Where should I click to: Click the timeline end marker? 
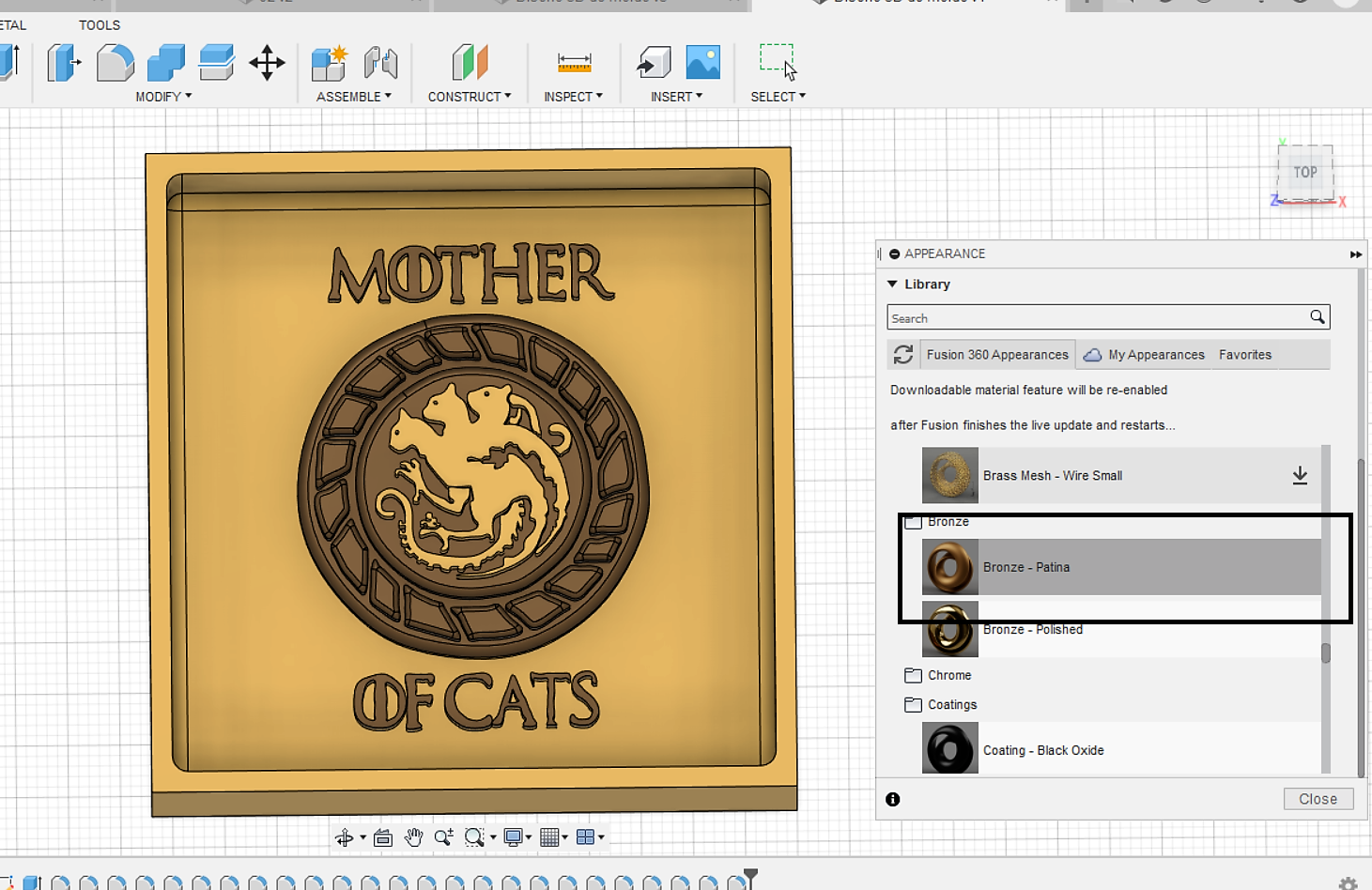click(x=750, y=879)
